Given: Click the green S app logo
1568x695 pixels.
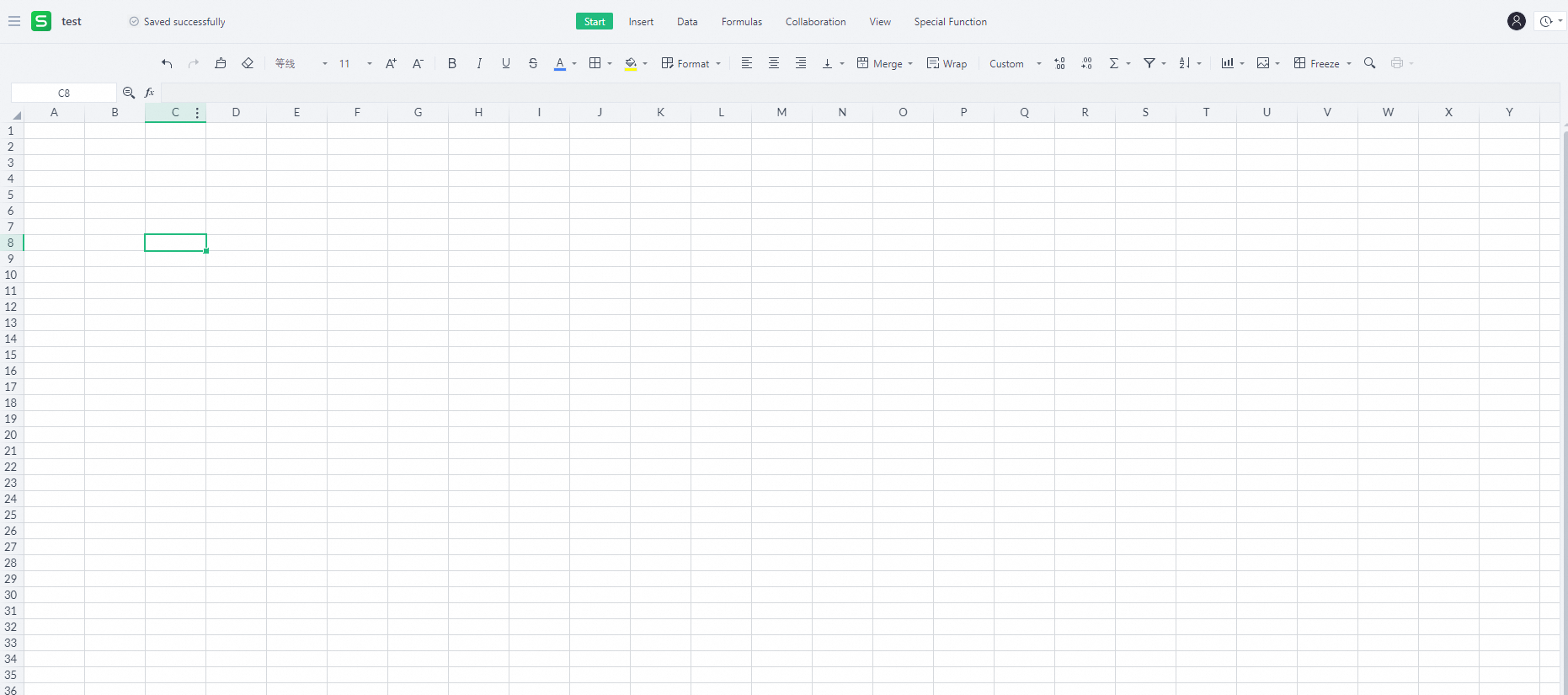Looking at the screenshot, I should (x=41, y=21).
